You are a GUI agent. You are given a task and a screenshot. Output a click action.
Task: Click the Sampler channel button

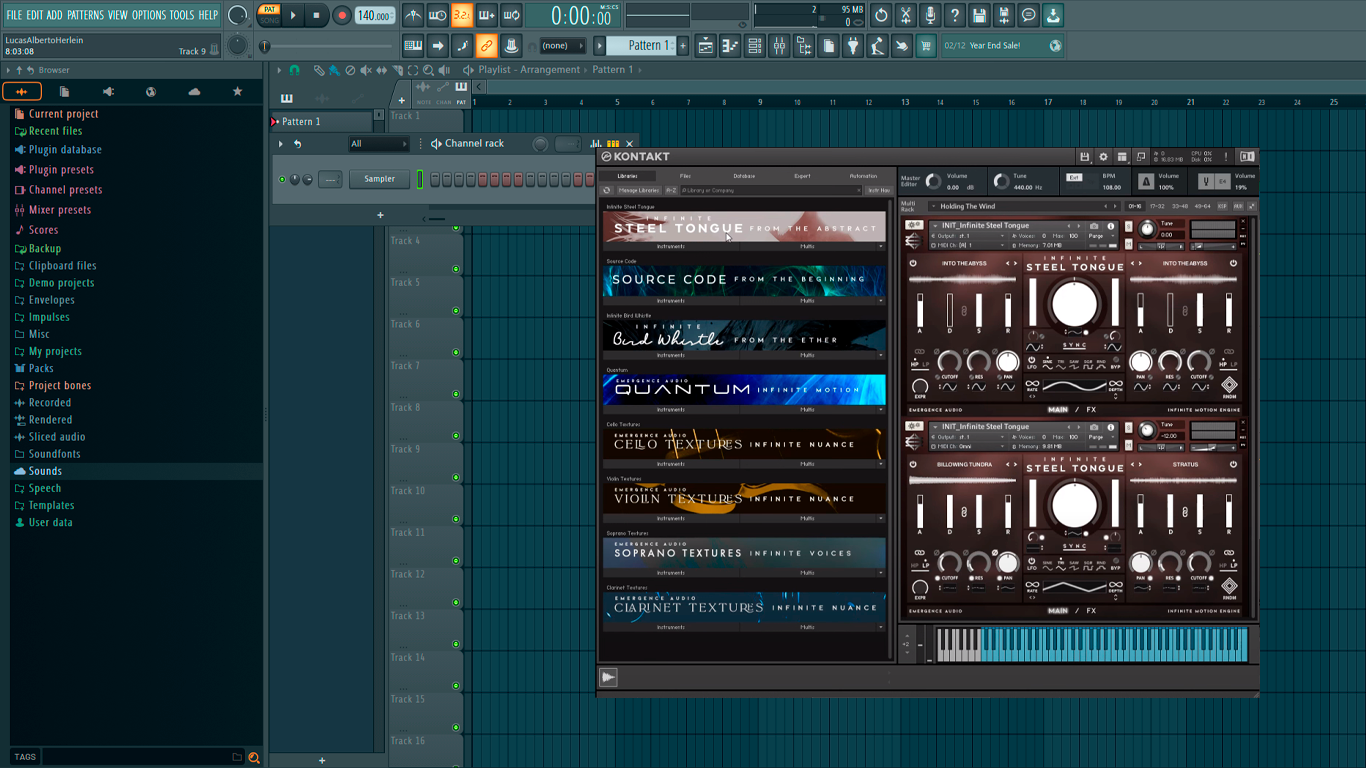(379, 179)
